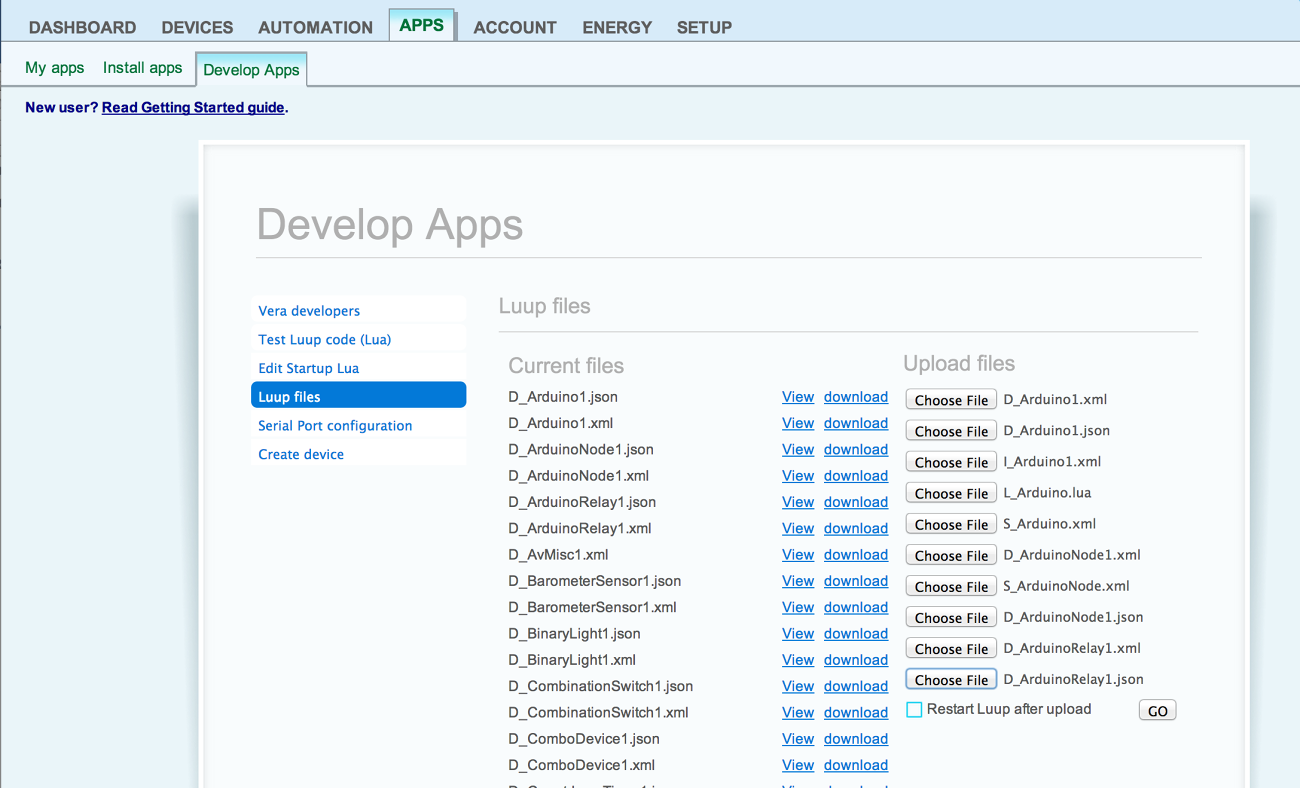
Task: Read the Getting Started guide
Action: point(193,107)
